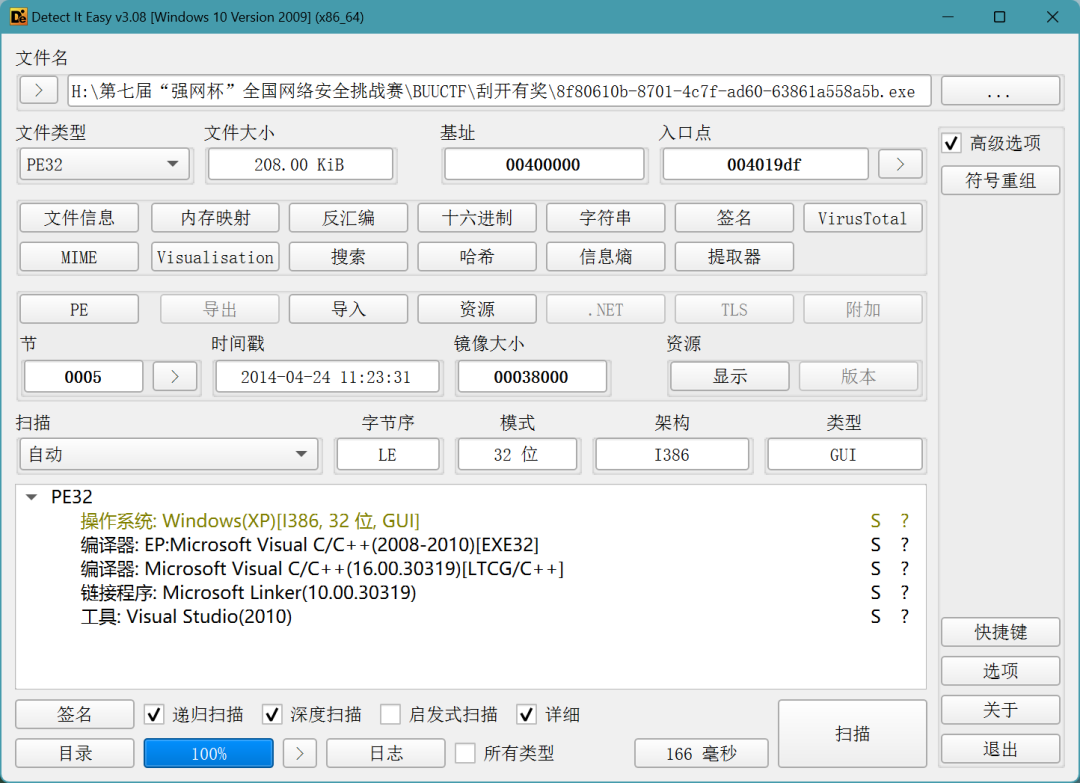Viewport: 1080px width, 783px height.
Task: Click ? for EP:Microsoft Visual C/C++ row
Action: pyautogui.click(x=904, y=545)
